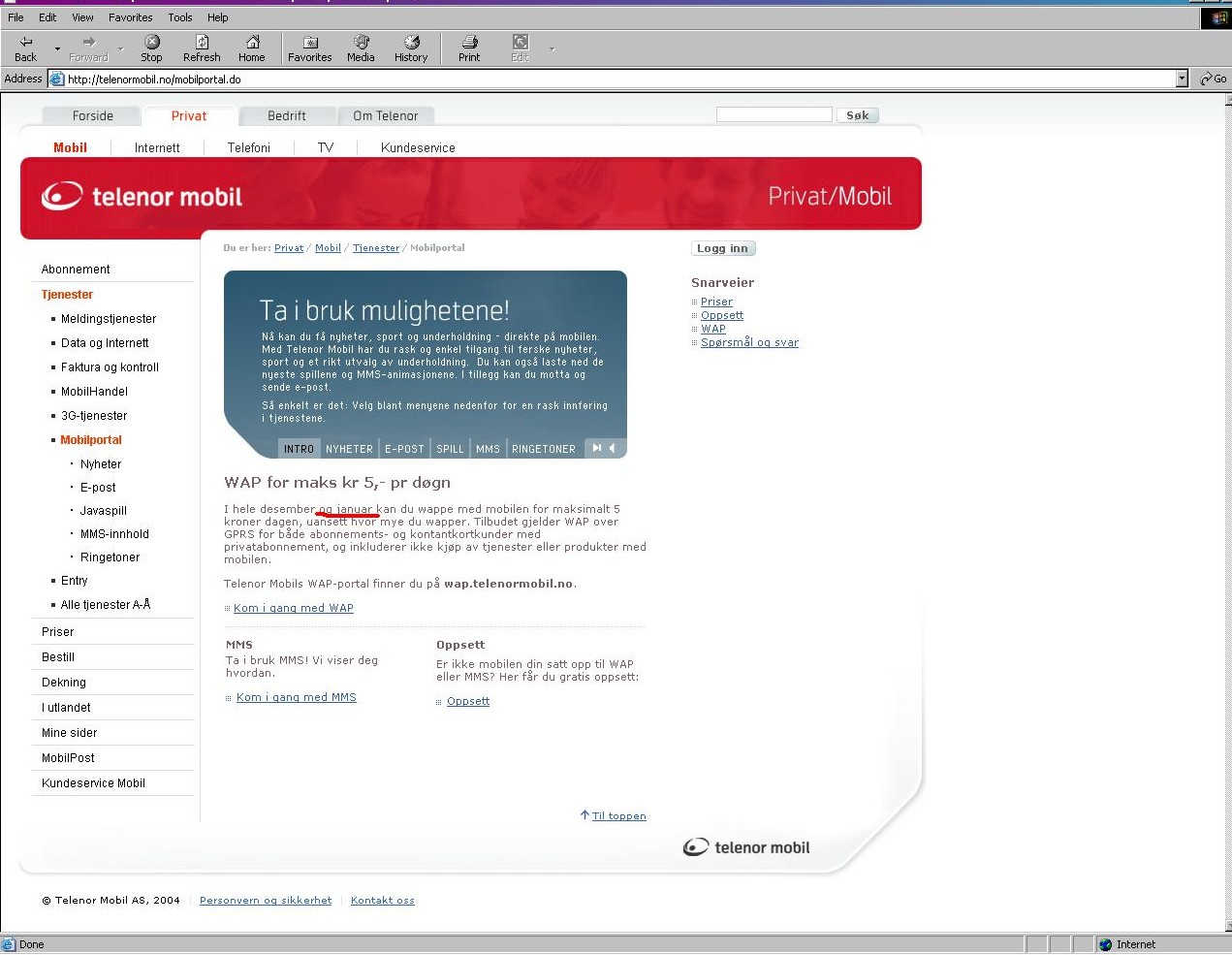Select Internett in sub navigation

click(157, 148)
